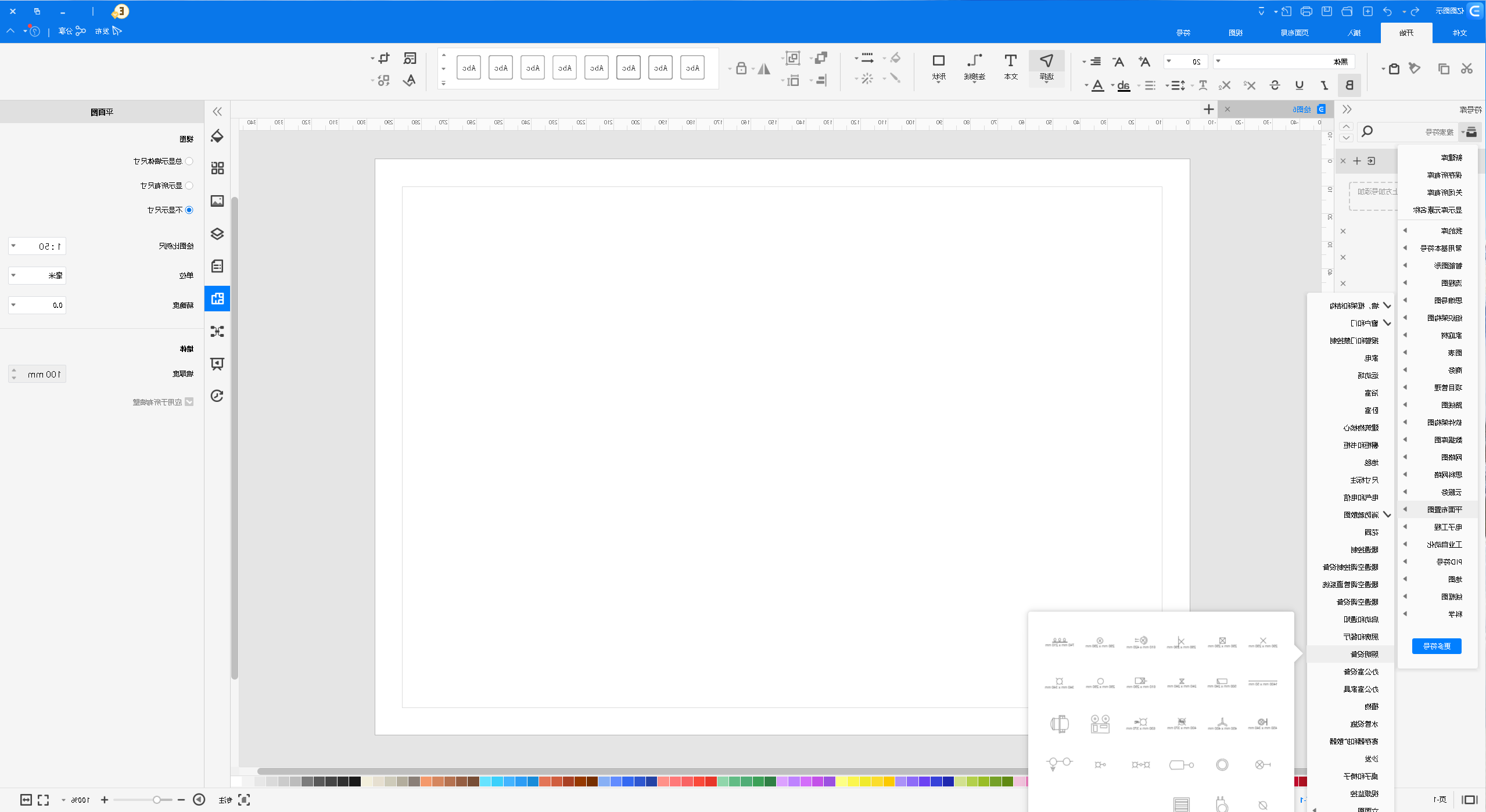Open the 单位 毫米 dropdown

[x=37, y=275]
